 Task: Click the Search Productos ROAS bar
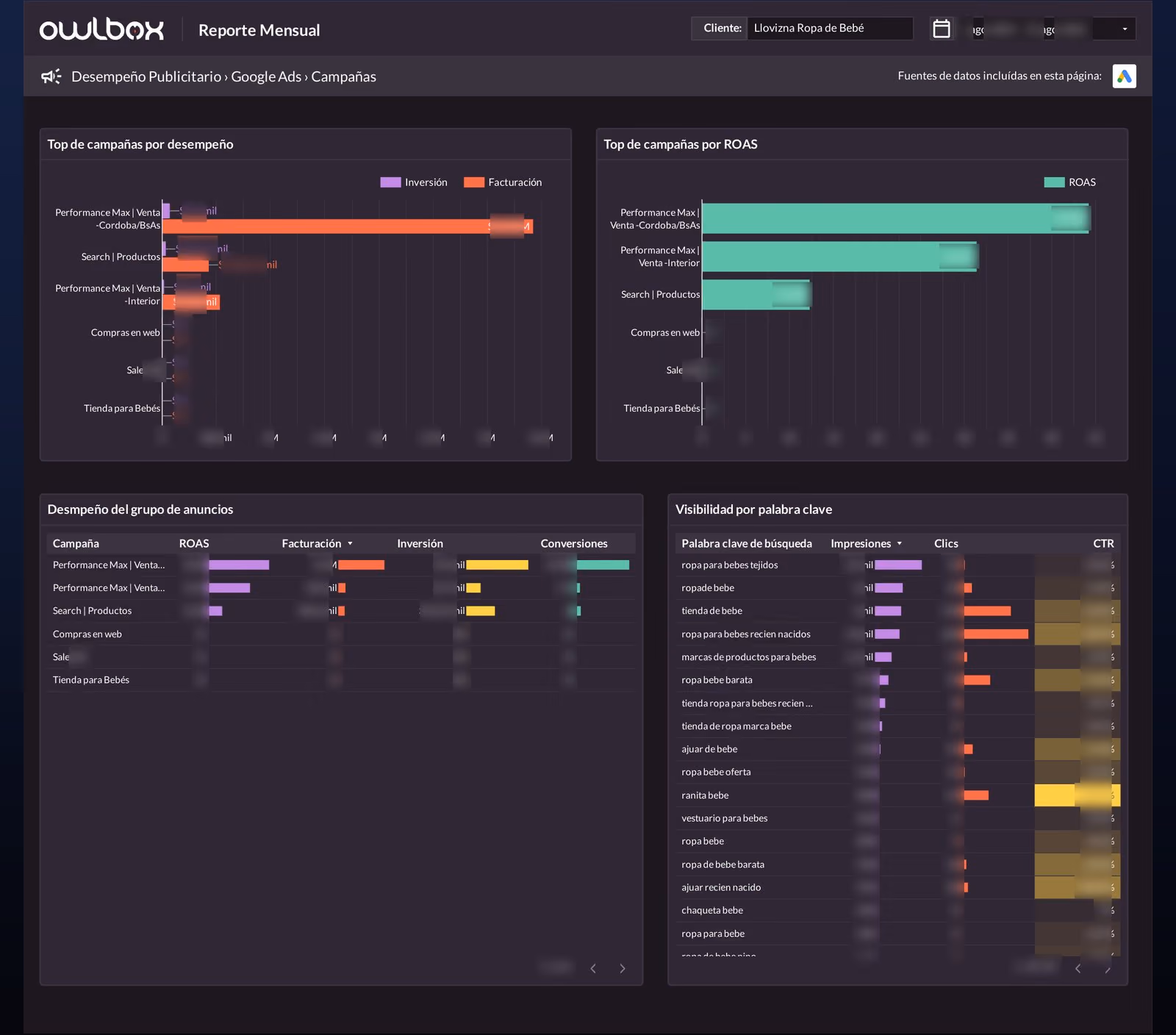point(756,294)
